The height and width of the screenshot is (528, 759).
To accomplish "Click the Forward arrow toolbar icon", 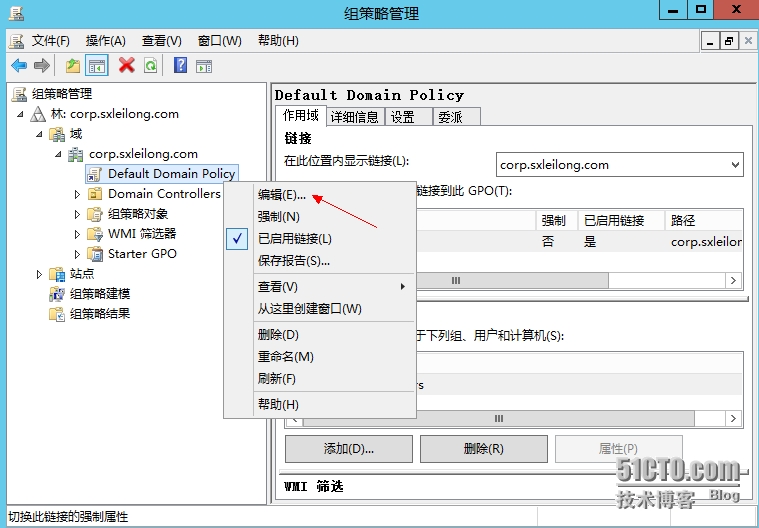I will click(42, 65).
